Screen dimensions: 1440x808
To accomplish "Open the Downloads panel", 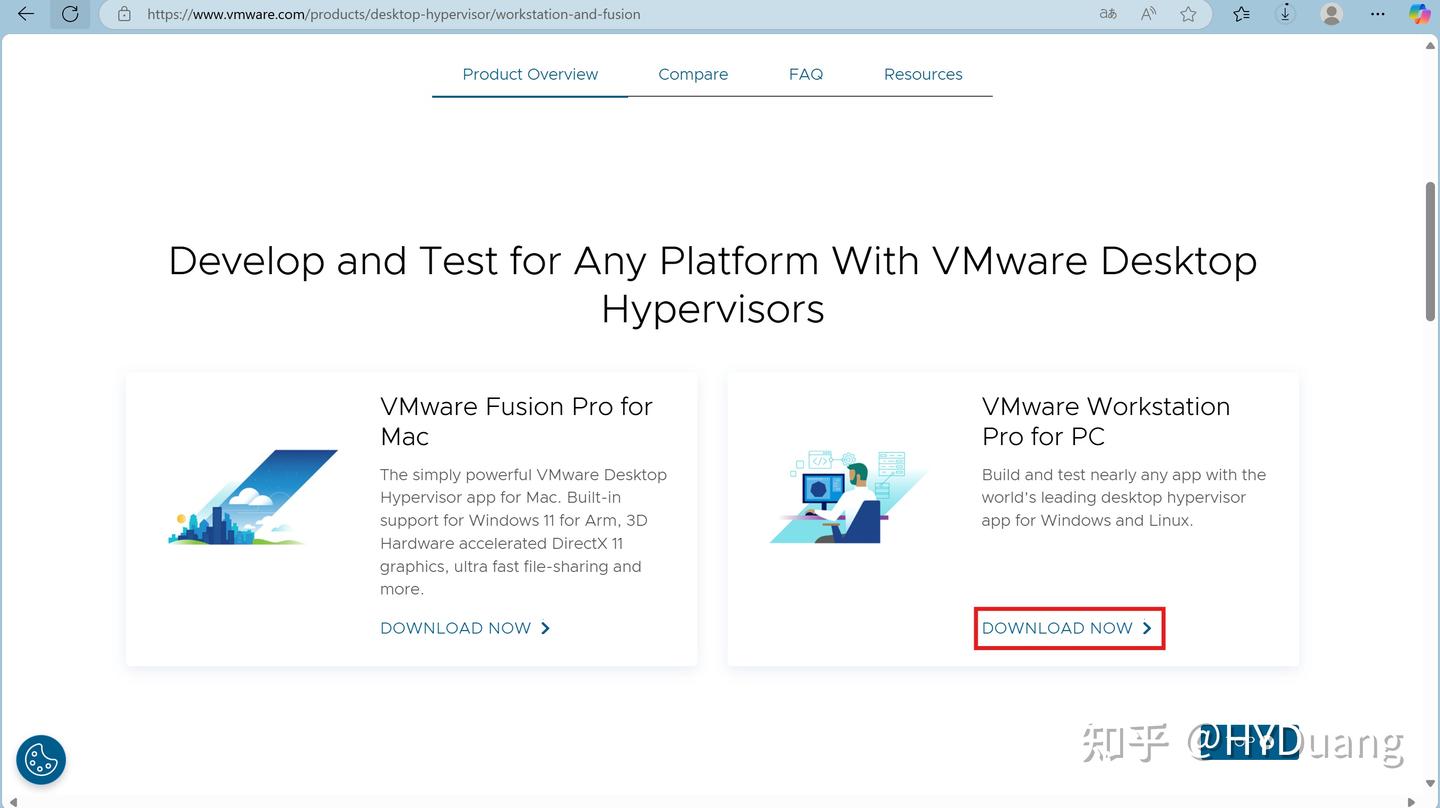I will (1286, 14).
